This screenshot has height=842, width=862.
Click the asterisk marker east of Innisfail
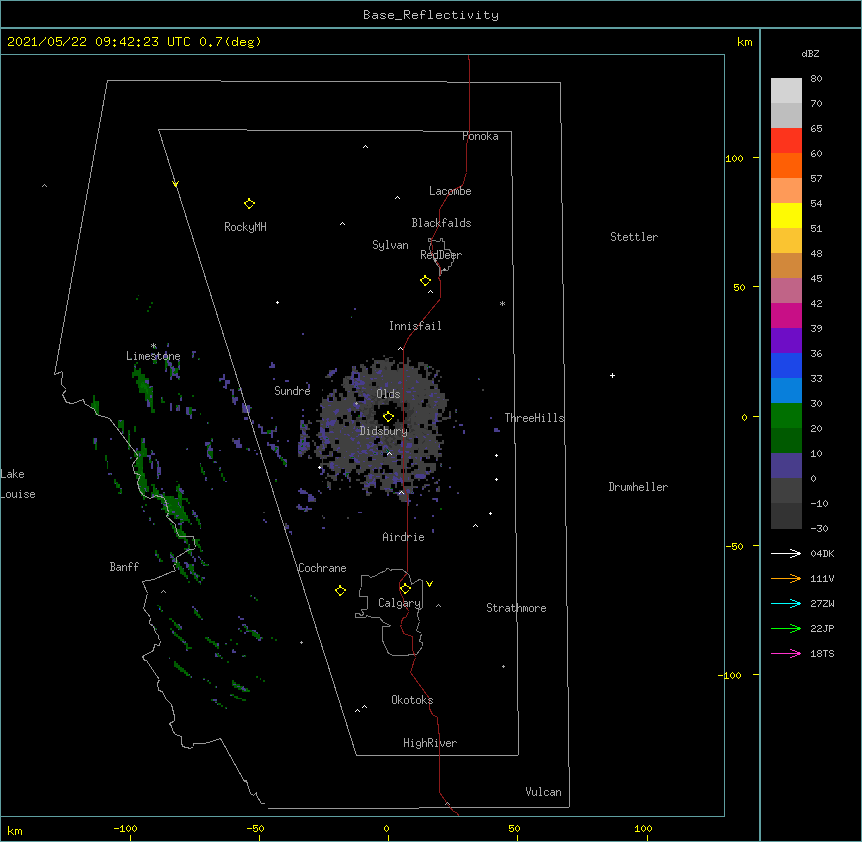coord(502,304)
